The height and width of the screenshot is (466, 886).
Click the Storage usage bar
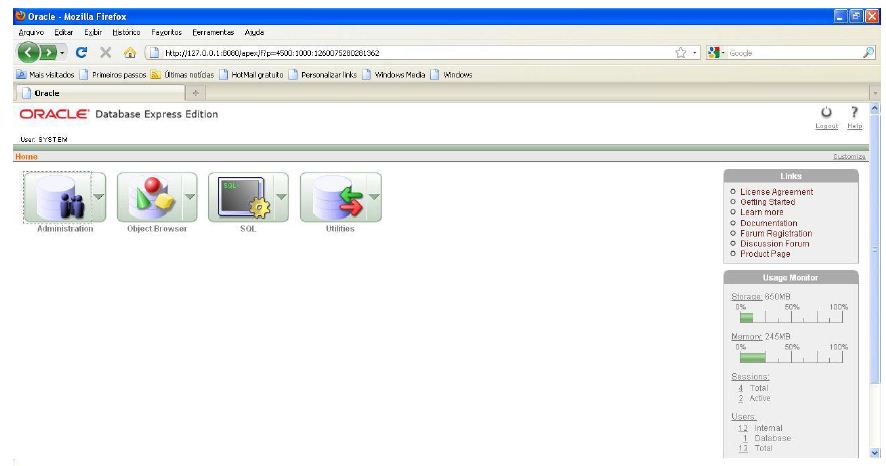pos(791,317)
